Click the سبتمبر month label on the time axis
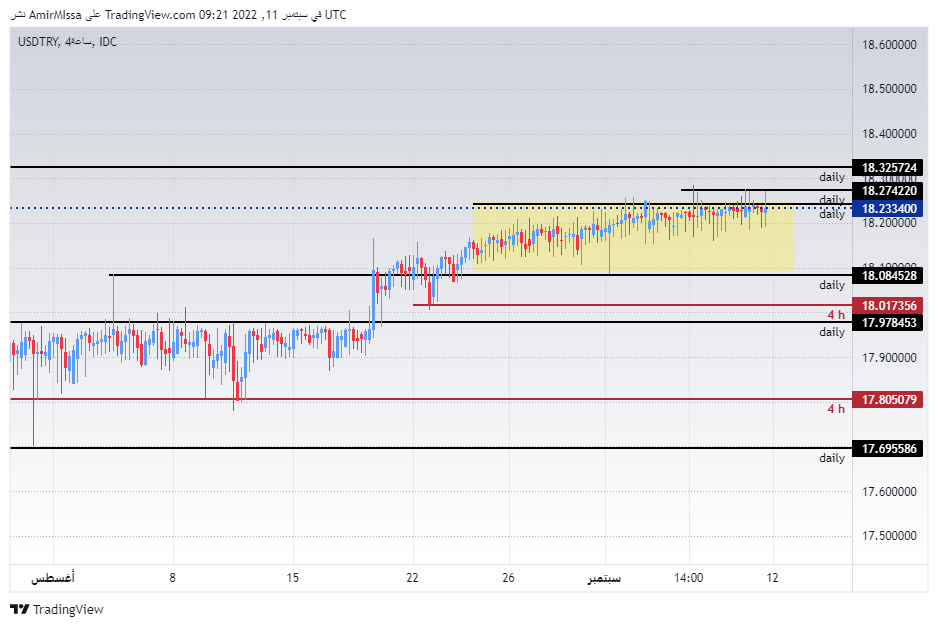The width and height of the screenshot is (938, 627). (x=604, y=578)
